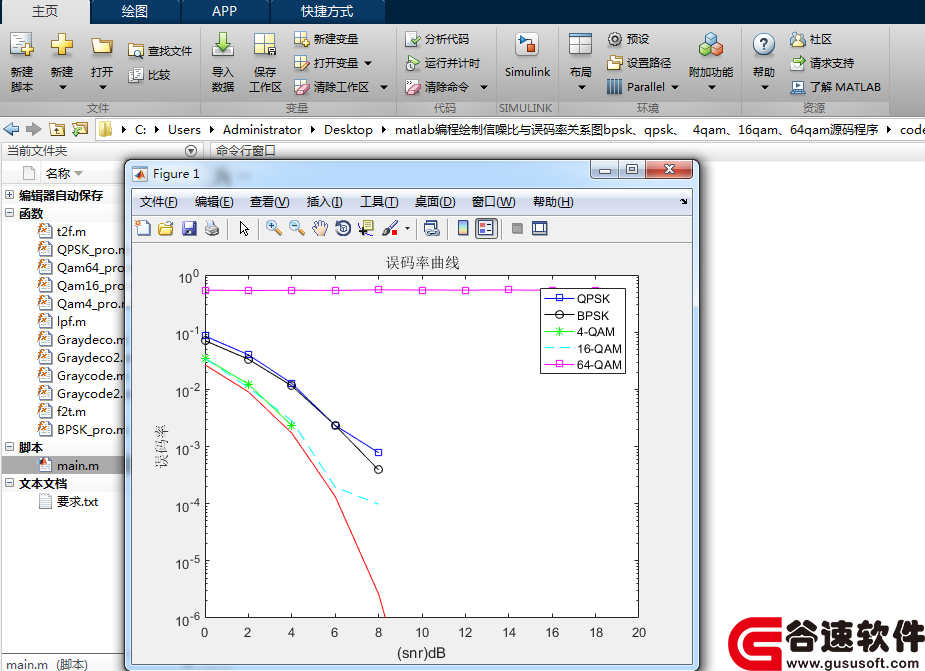
Task: Expand the Clear Commands (清除命令) dropdown arrow
Action: point(484,87)
